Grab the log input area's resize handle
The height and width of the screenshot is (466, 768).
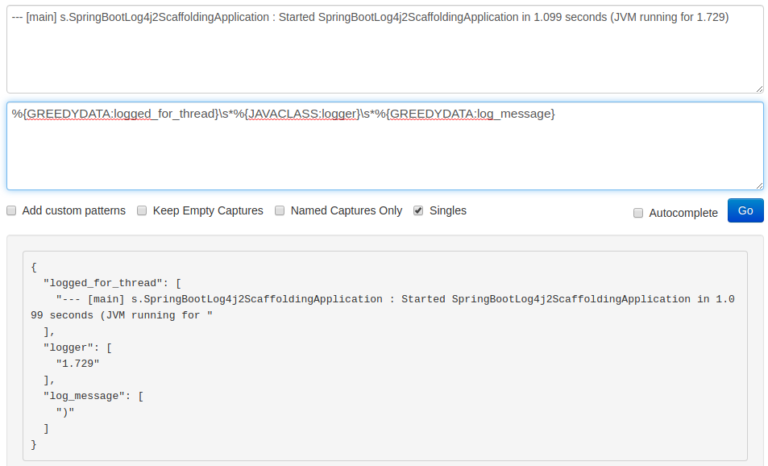point(760,89)
